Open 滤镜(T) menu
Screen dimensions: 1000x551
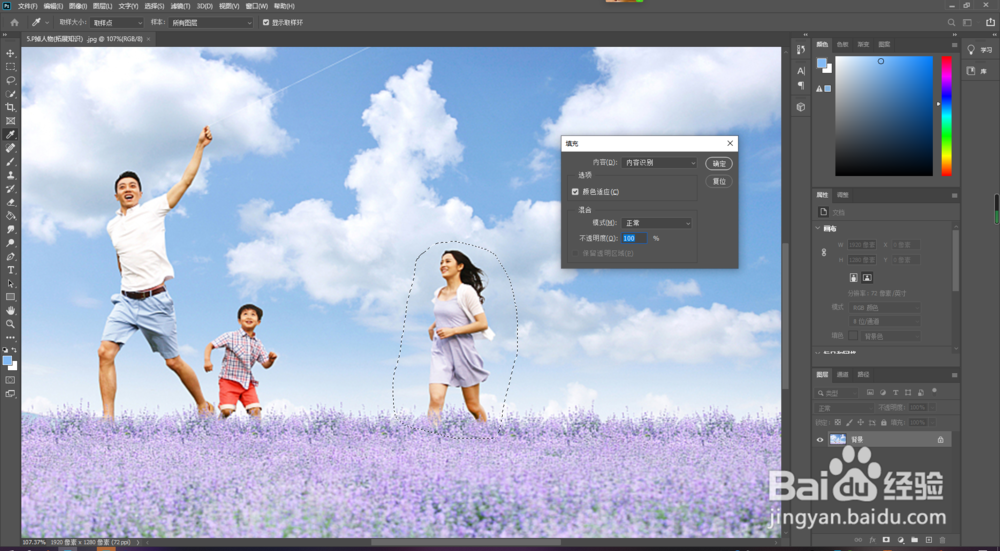tap(180, 6)
